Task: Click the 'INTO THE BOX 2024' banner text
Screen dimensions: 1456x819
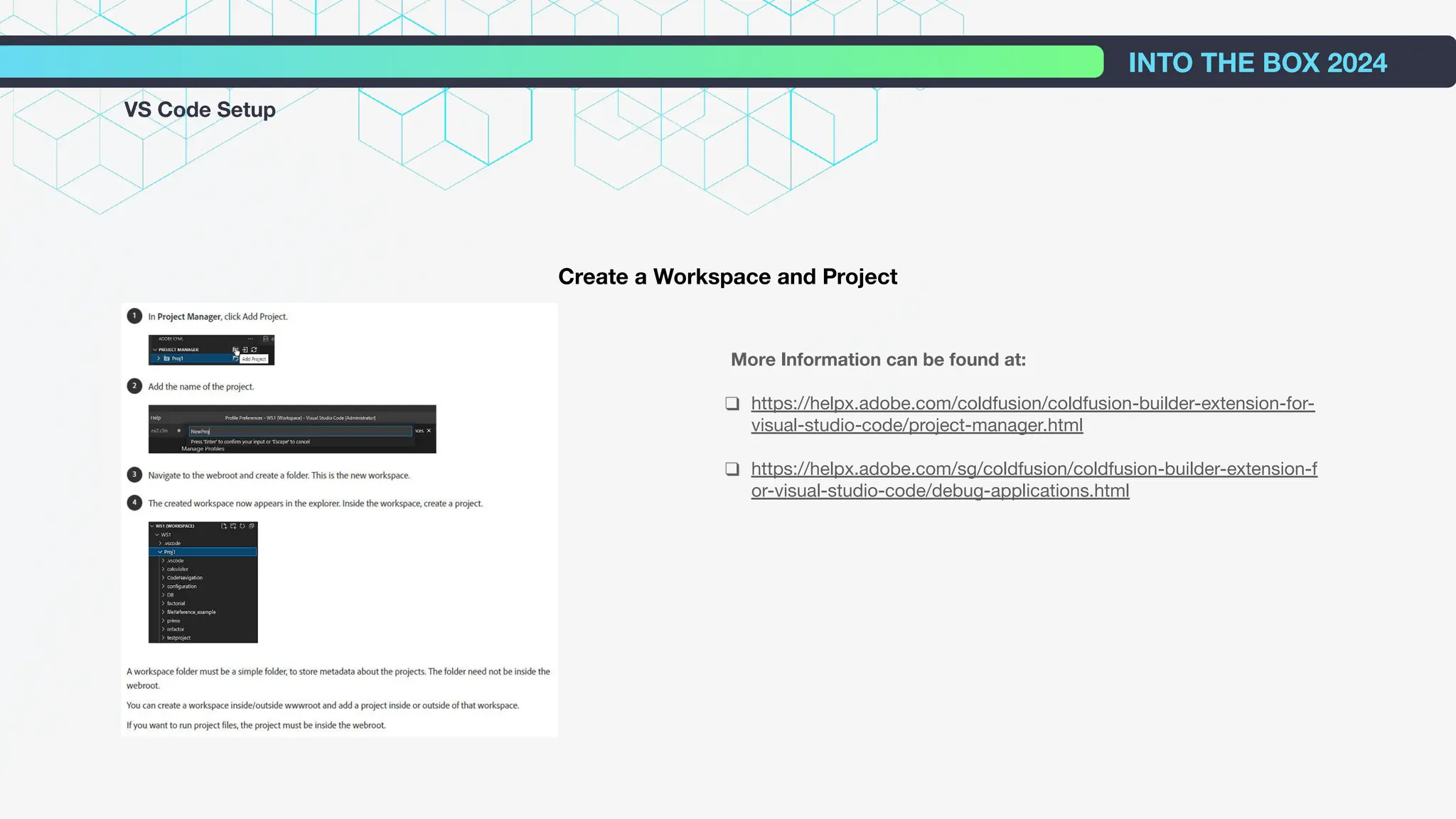Action: [x=1258, y=63]
